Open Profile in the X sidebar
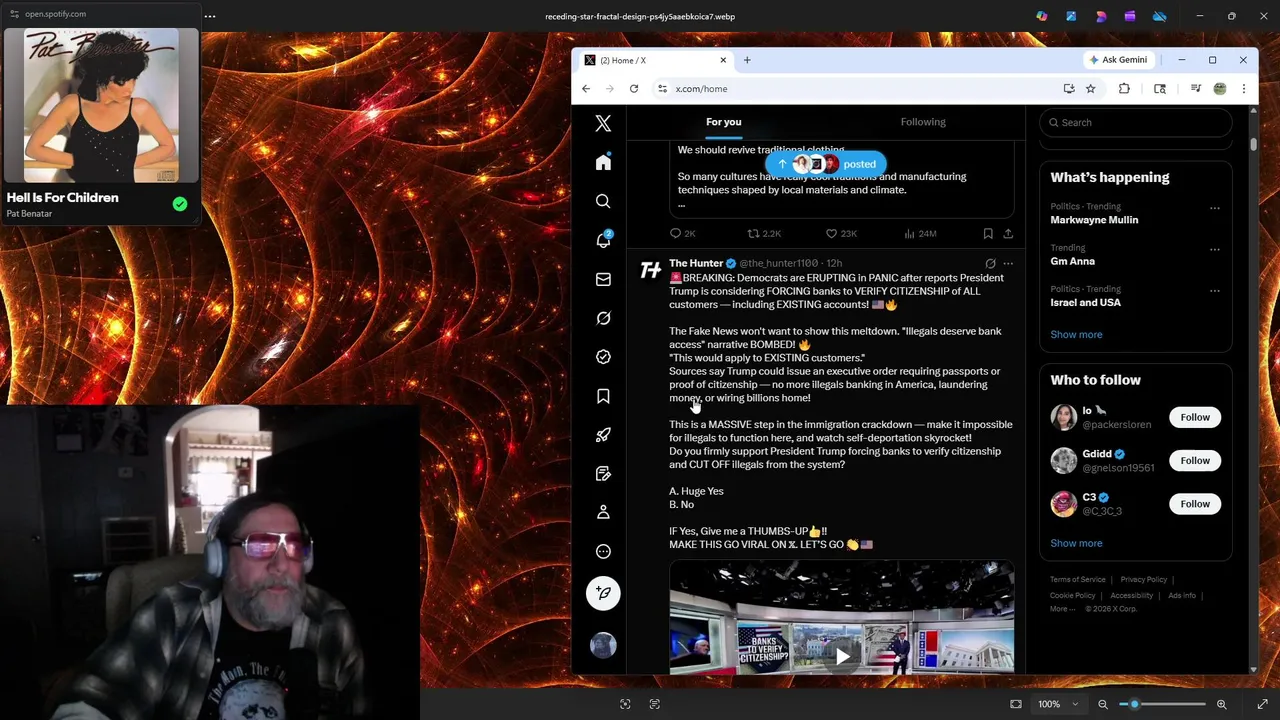Screen dimensions: 1280x720 (x=603, y=512)
